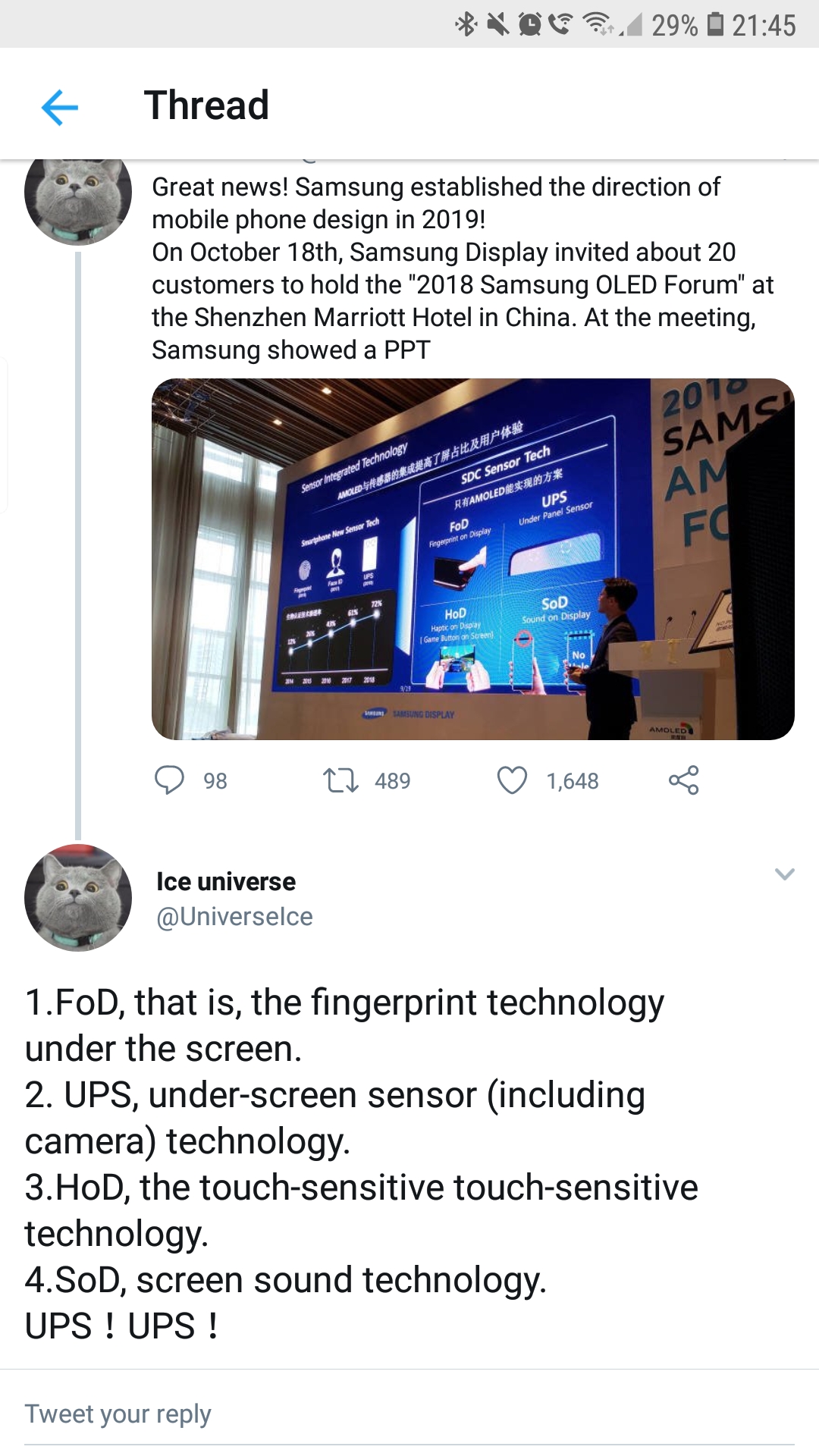Focus the Tweet your reply field
This screenshot has width=819, height=1456.
click(x=409, y=1415)
